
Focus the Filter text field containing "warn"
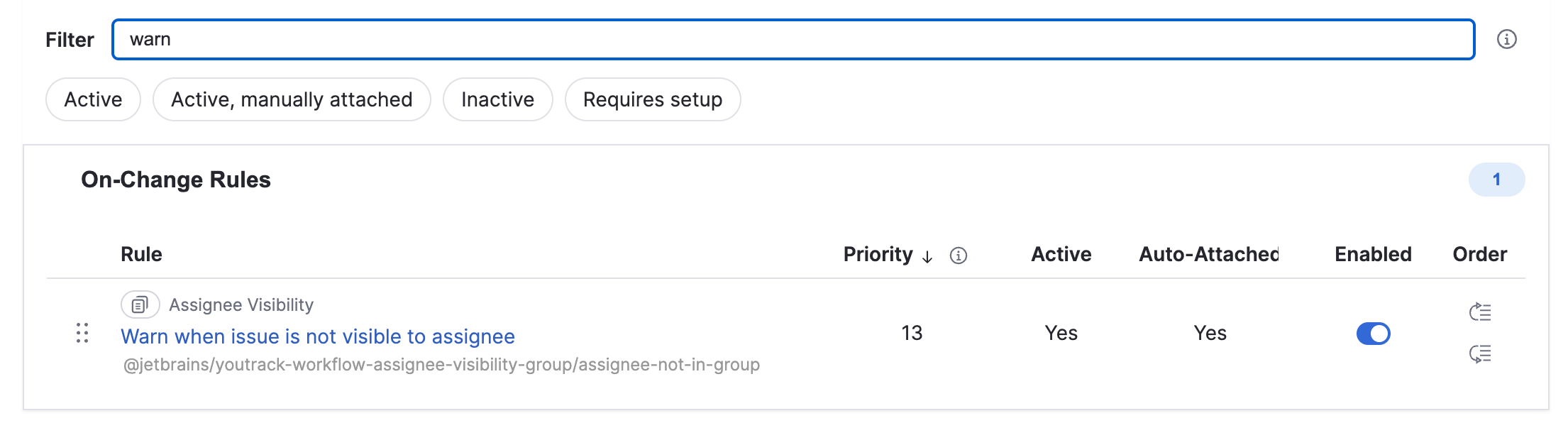point(793,40)
